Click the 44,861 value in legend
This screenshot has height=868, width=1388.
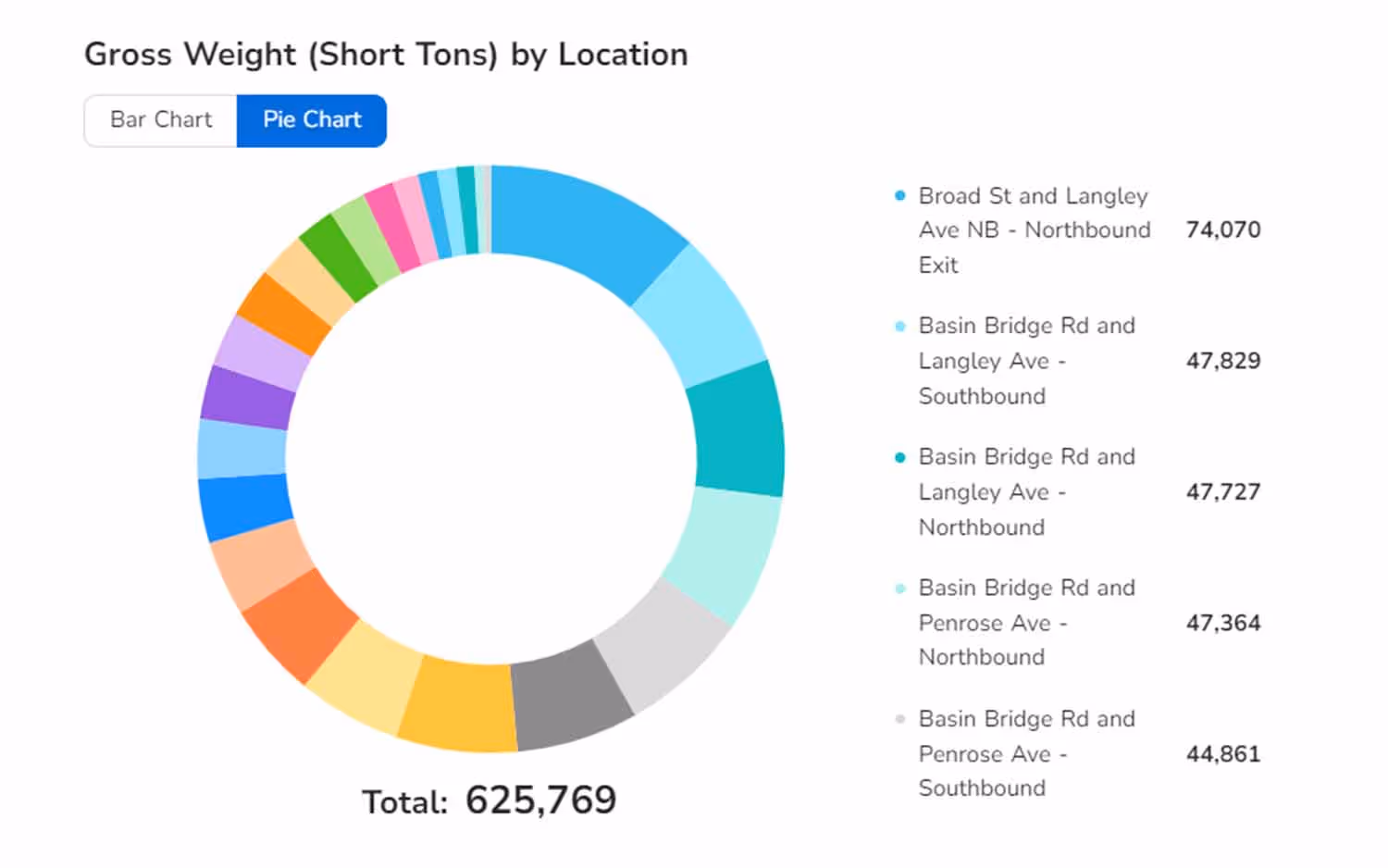pos(1223,754)
